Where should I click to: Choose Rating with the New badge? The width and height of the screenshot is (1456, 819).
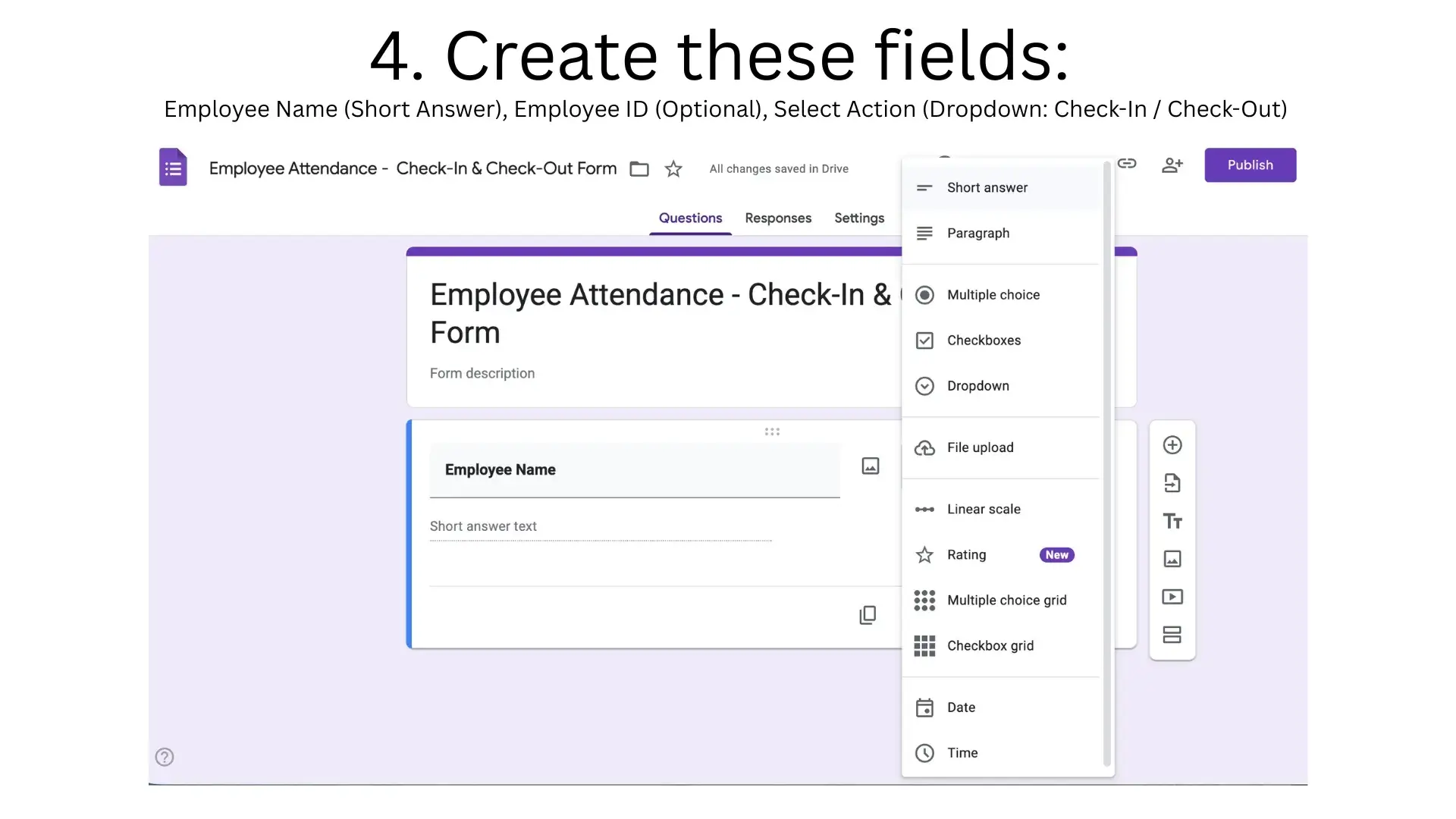click(x=967, y=554)
